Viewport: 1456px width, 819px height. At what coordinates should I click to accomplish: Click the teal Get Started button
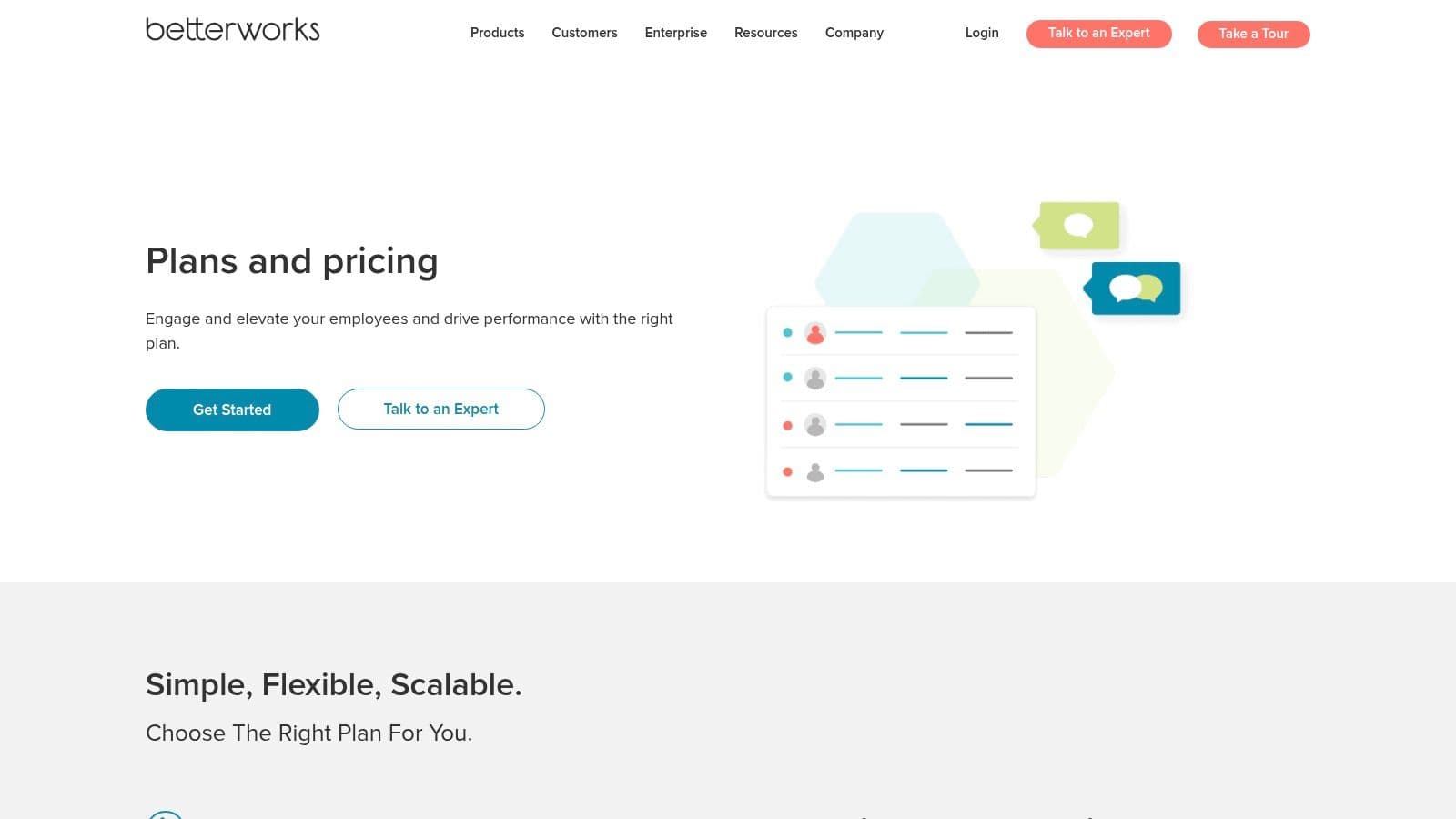[x=232, y=409]
